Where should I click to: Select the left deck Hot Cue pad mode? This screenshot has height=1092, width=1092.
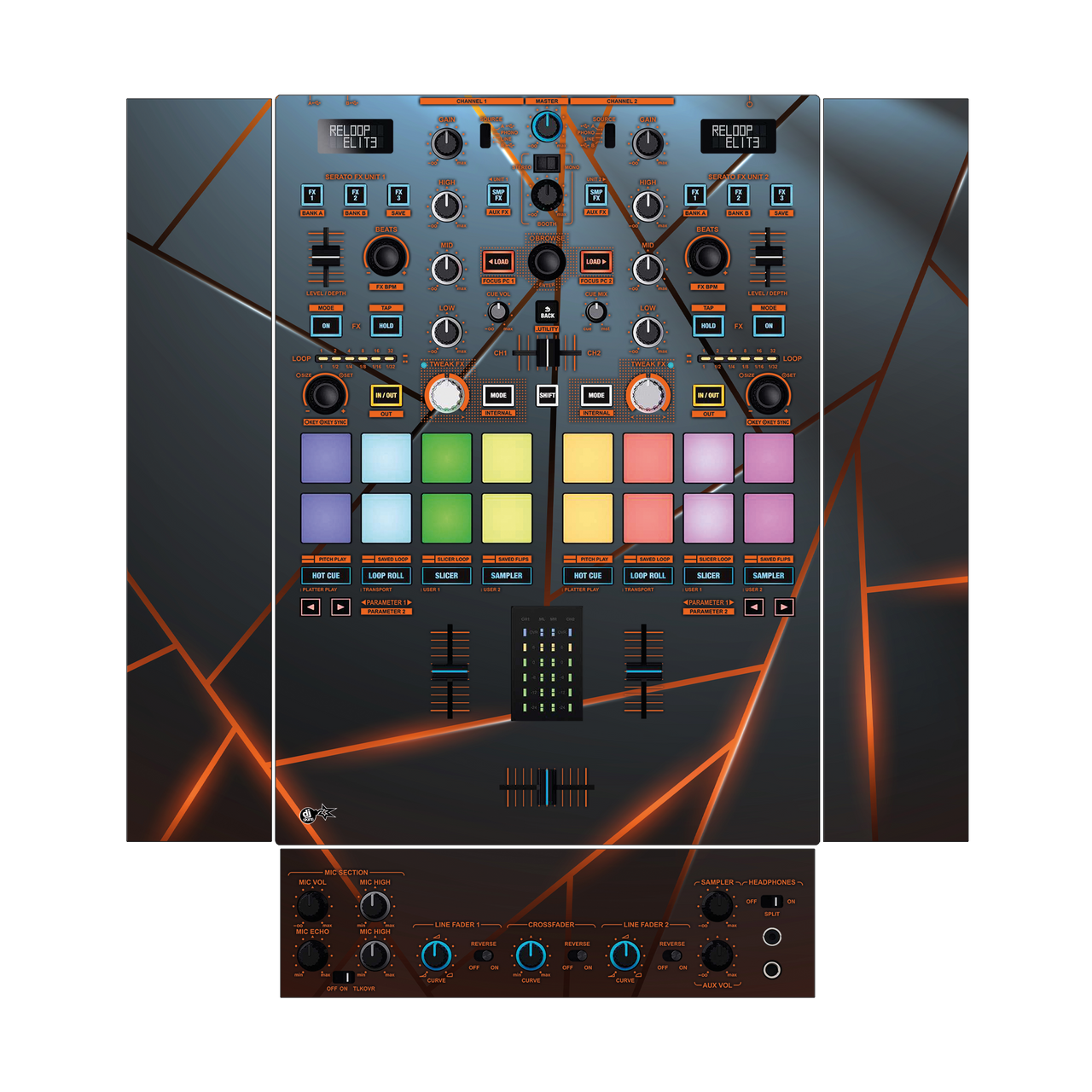[x=326, y=576]
